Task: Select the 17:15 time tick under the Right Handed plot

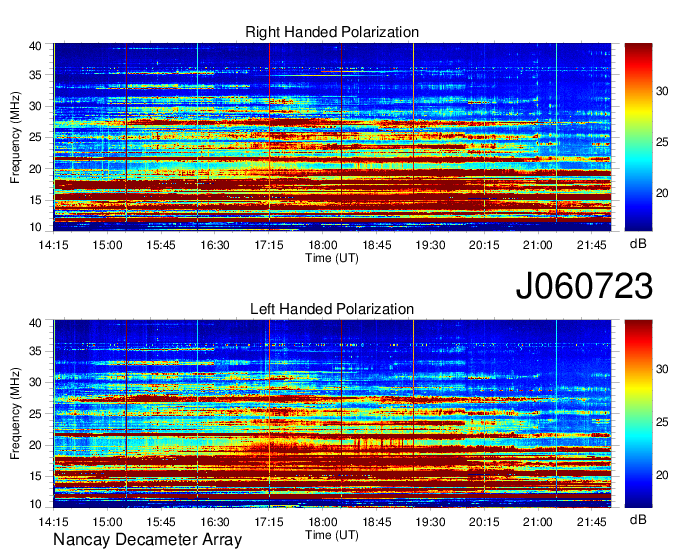Action: [x=269, y=245]
